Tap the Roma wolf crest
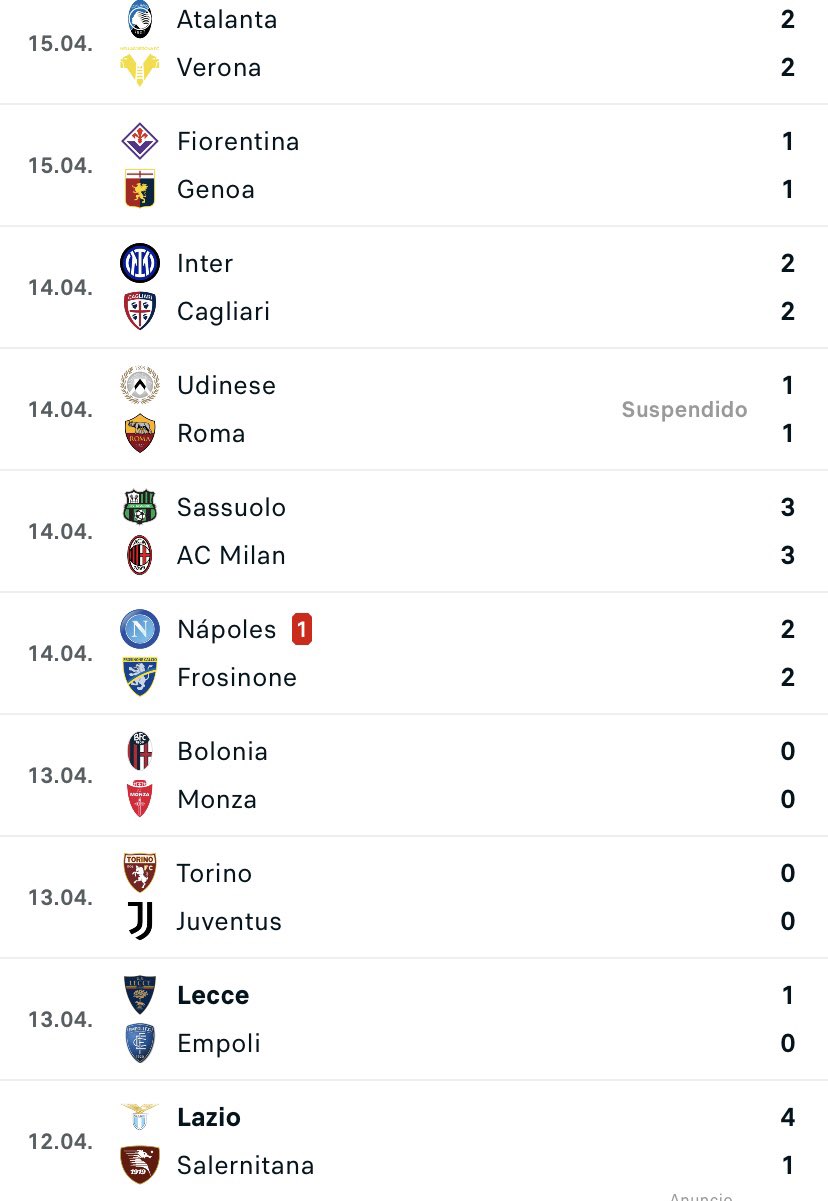 click(140, 433)
